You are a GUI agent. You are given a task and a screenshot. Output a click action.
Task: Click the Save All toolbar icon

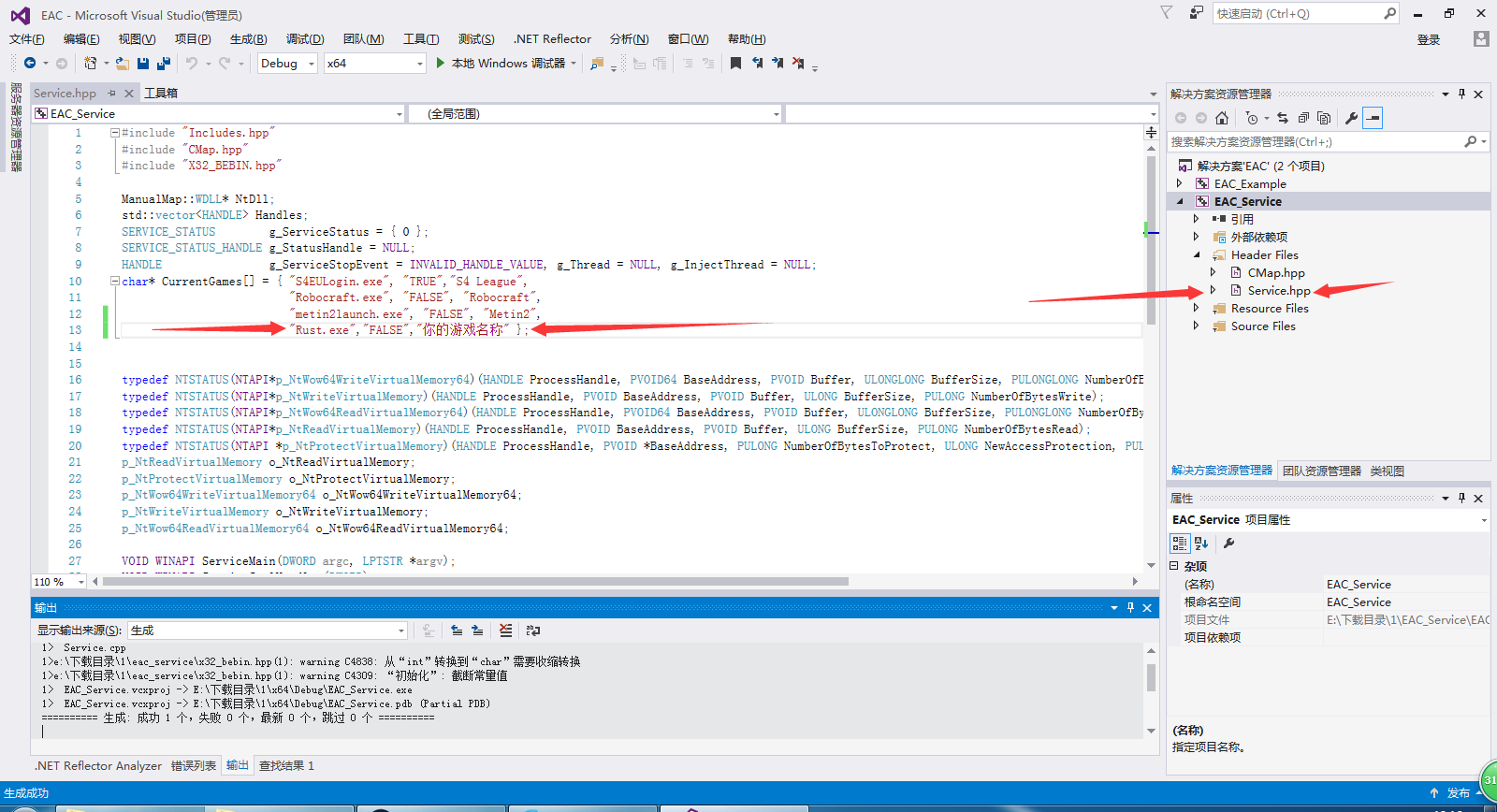pyautogui.click(x=164, y=64)
